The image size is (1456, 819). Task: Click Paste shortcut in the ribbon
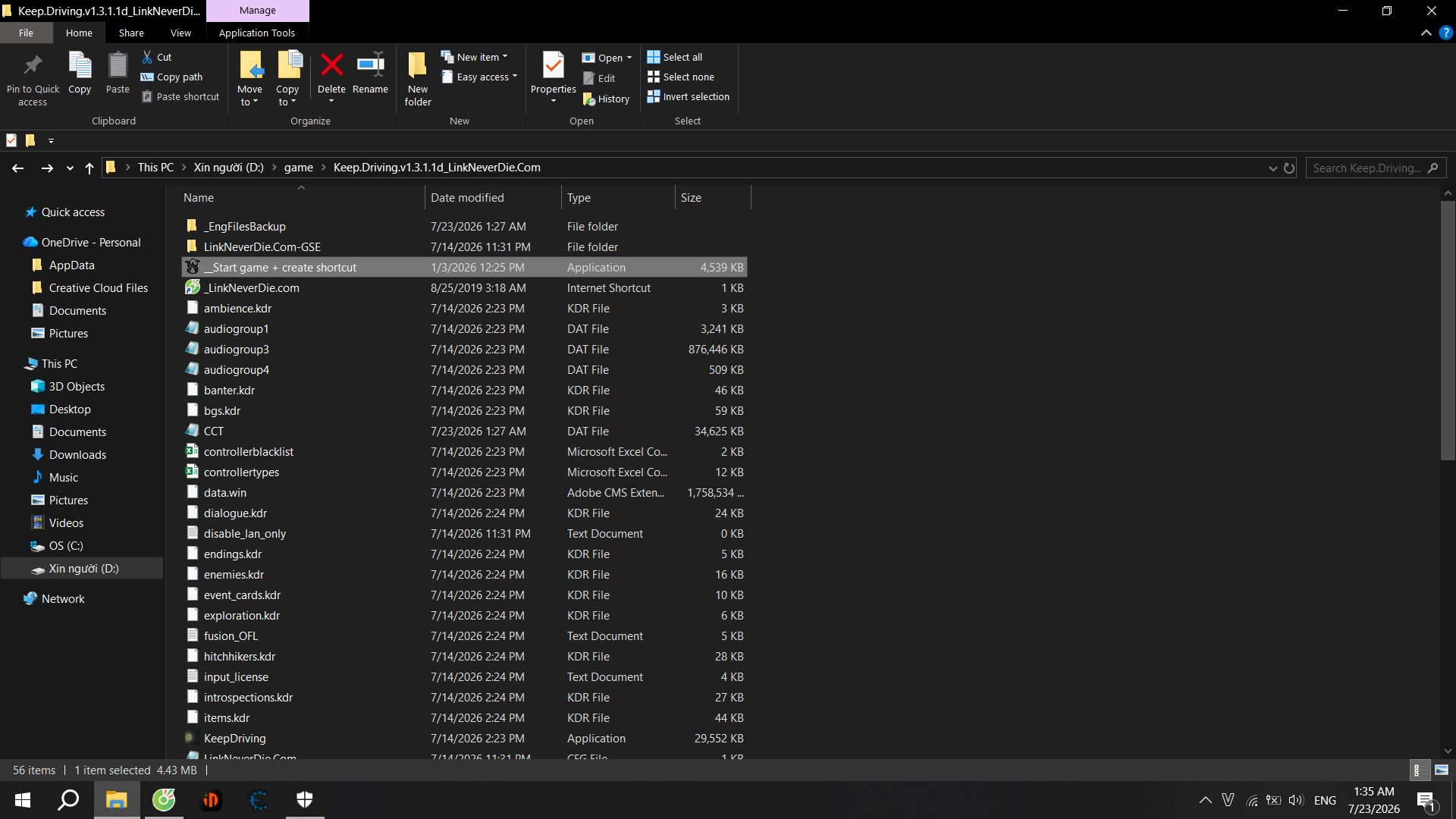point(180,96)
